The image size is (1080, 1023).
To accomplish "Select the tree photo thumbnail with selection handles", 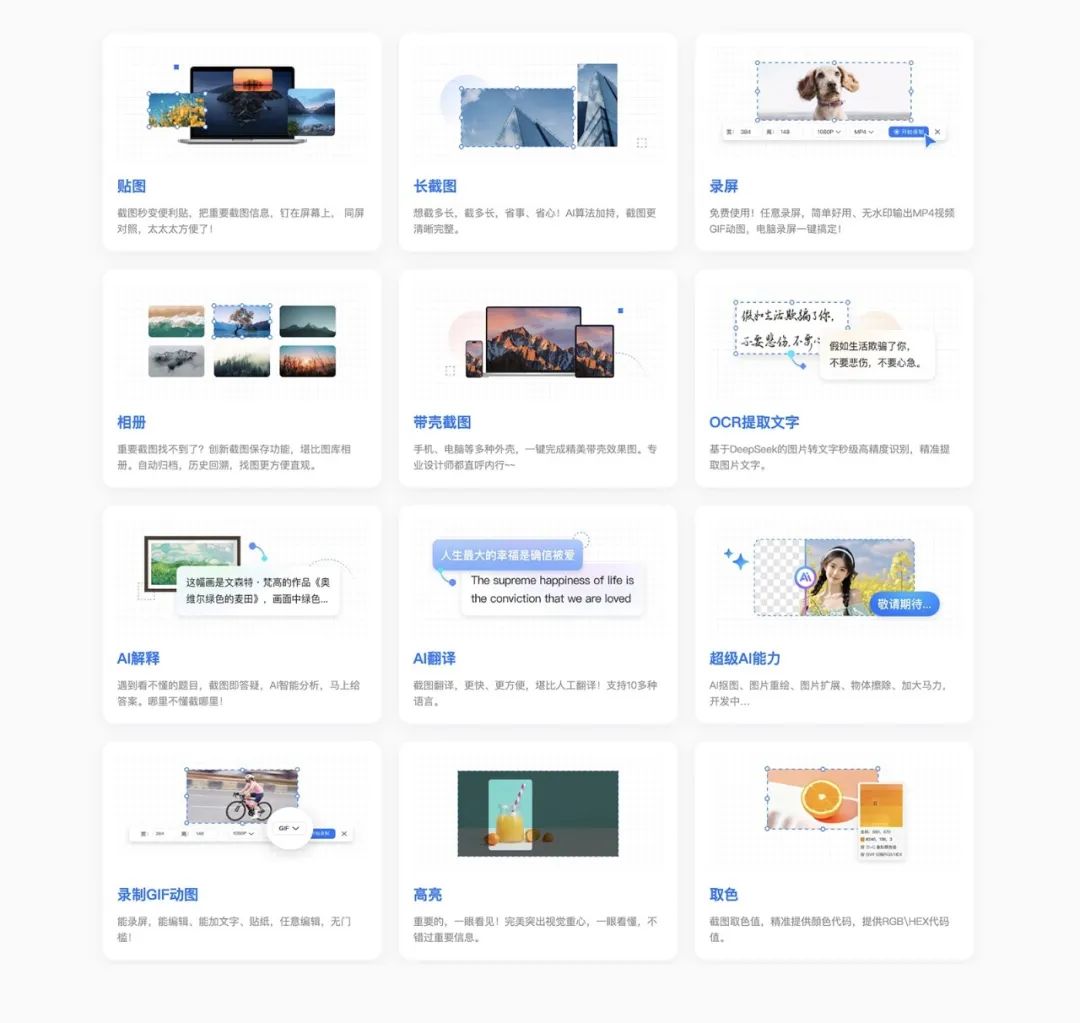I will [x=242, y=321].
